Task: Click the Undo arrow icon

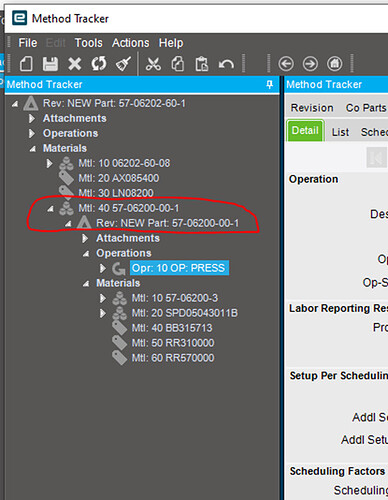Action: (226, 64)
